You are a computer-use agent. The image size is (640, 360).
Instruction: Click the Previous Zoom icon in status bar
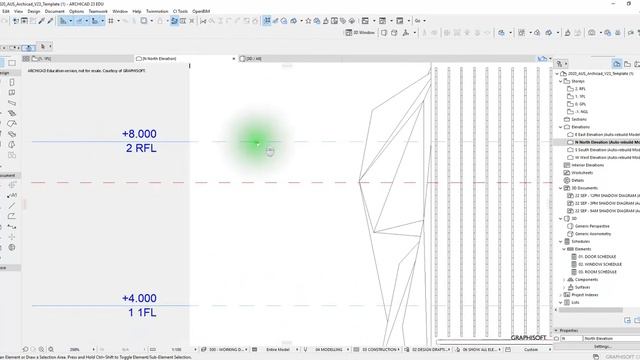click(x=26, y=349)
